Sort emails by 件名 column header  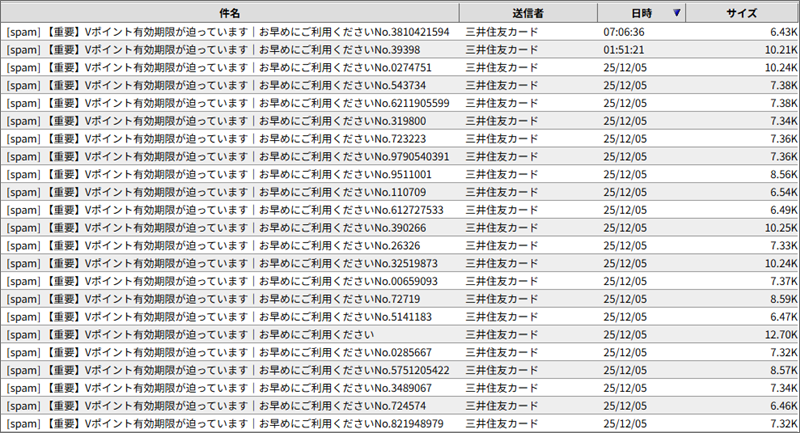click(229, 13)
